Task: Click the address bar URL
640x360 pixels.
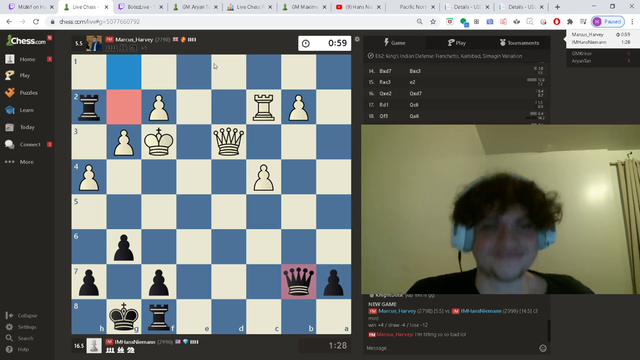Action: (x=99, y=22)
